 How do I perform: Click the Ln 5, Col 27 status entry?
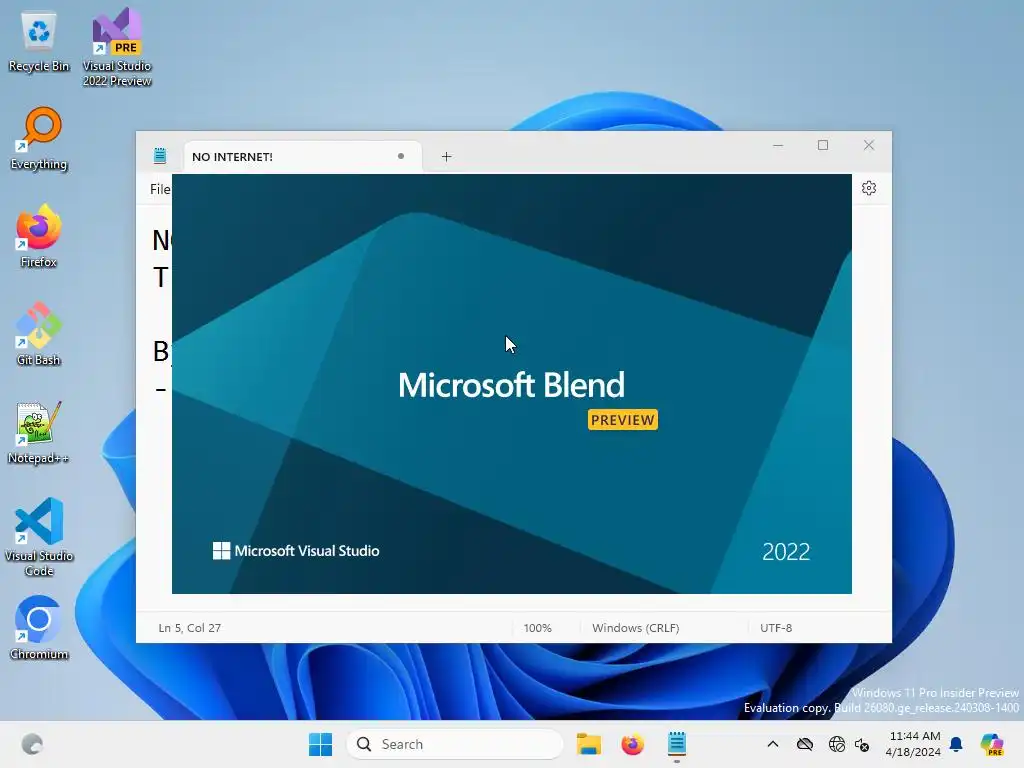click(189, 628)
